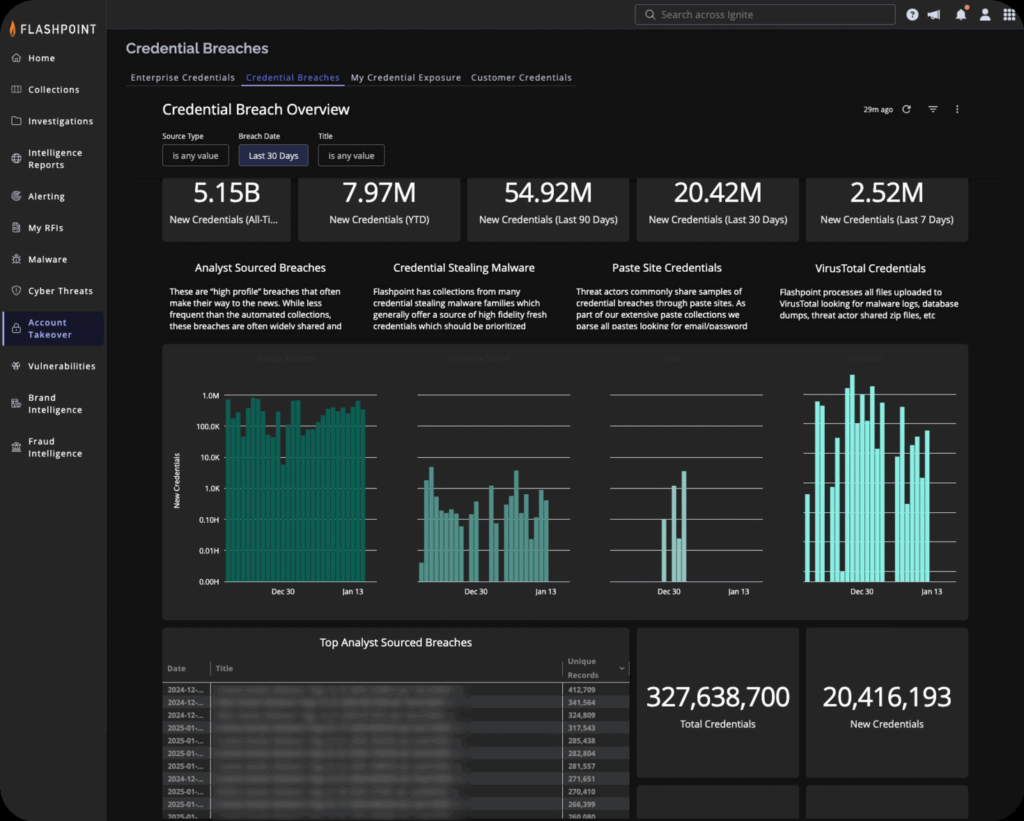The image size is (1024, 821).
Task: Click the Intelligence Reports globe icon
Action: (x=16, y=159)
